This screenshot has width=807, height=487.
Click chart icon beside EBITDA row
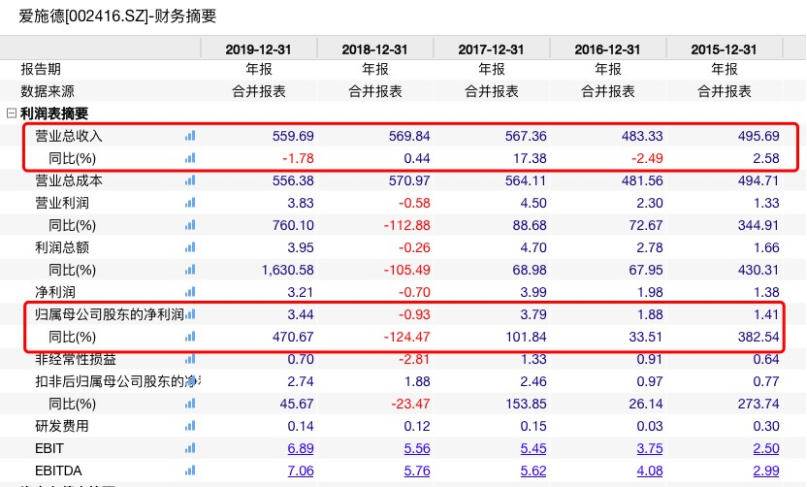(190, 471)
